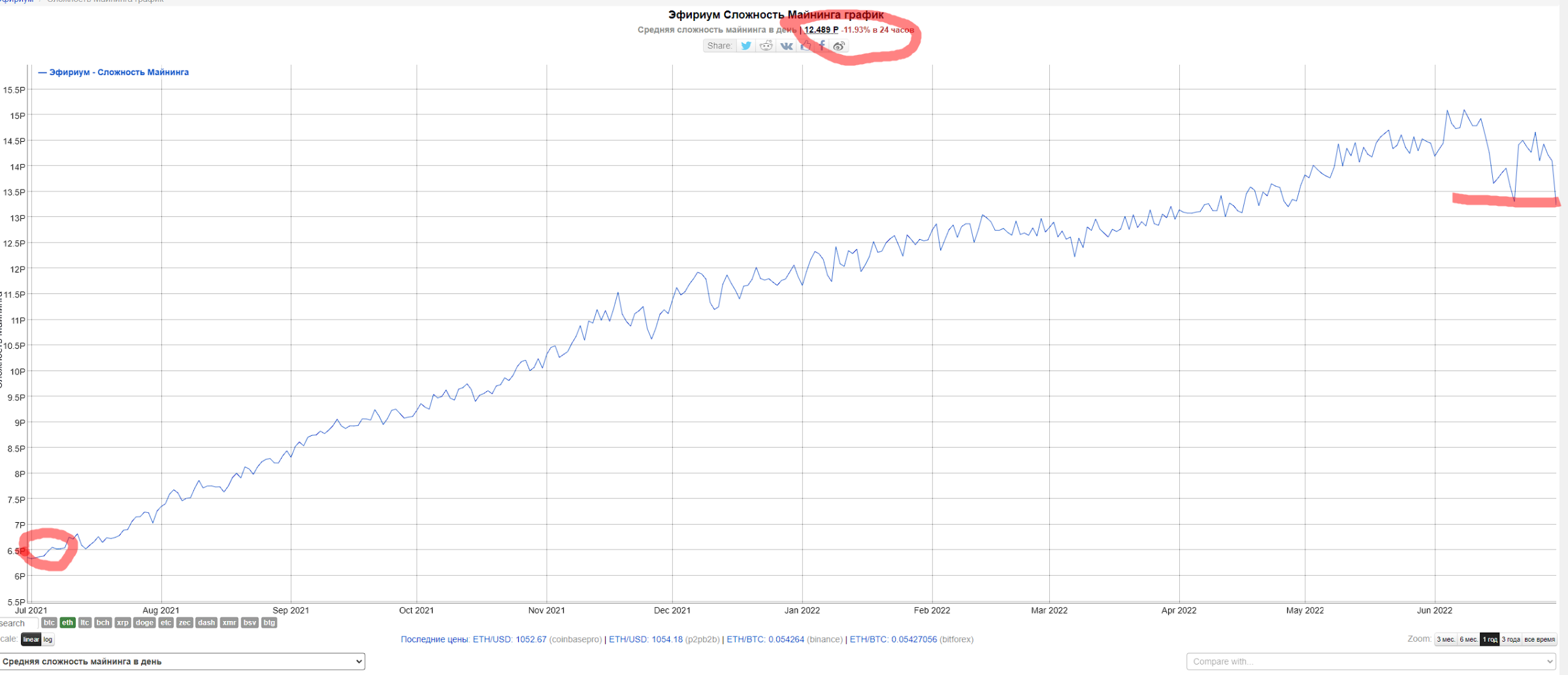Select the dash coin tag

pos(206,623)
